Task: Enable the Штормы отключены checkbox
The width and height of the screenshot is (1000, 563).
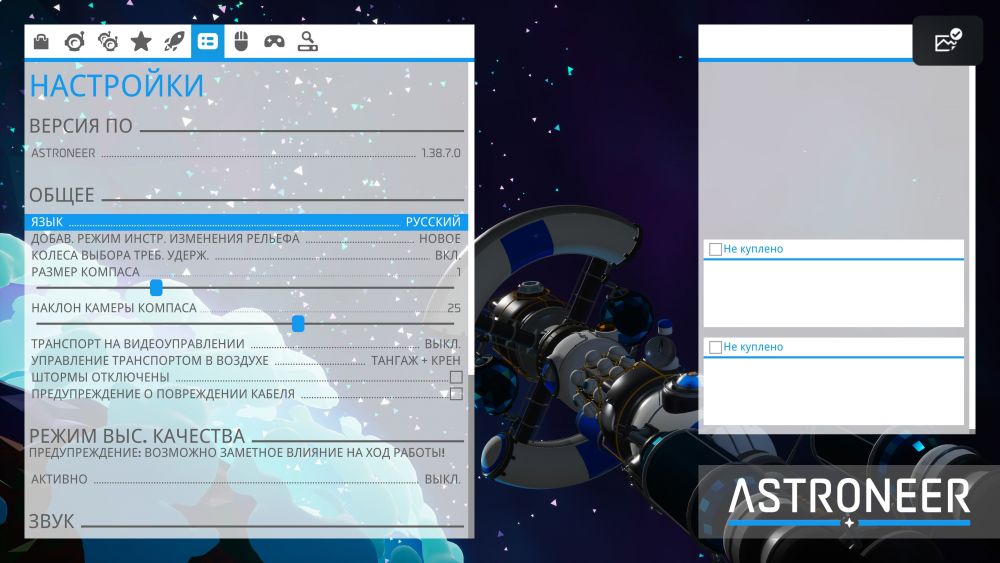Action: (456, 377)
